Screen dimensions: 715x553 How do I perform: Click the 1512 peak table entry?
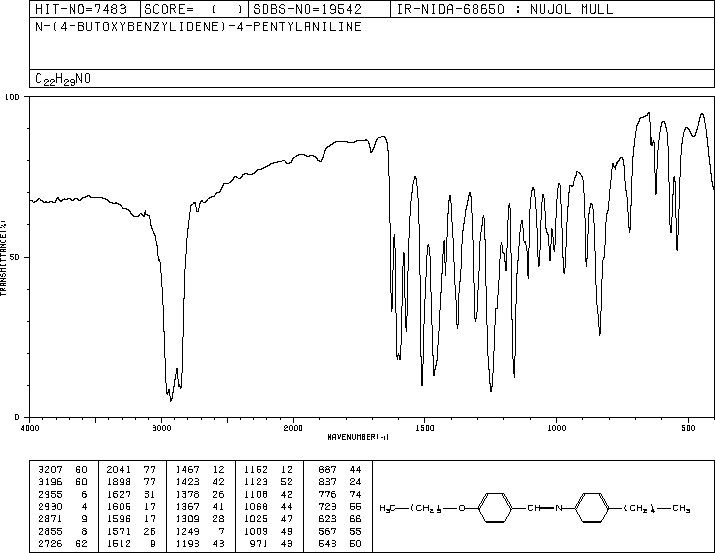(119, 543)
